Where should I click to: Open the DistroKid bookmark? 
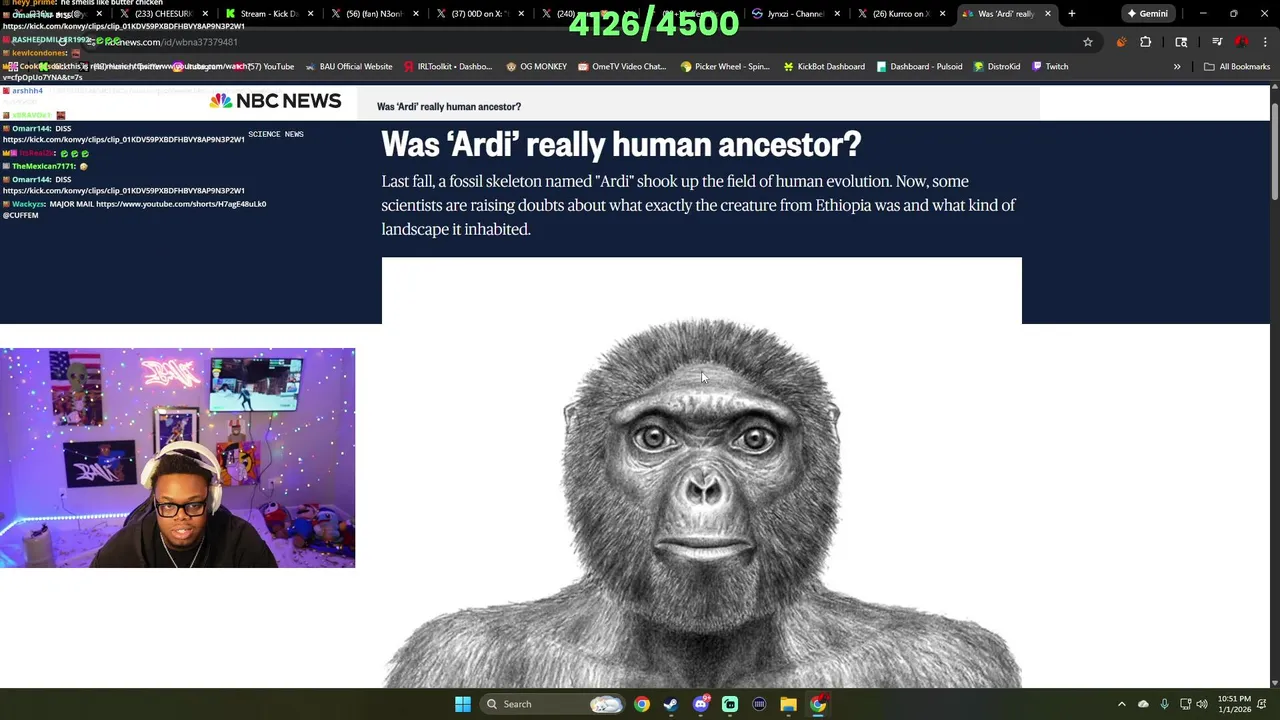[x=997, y=67]
